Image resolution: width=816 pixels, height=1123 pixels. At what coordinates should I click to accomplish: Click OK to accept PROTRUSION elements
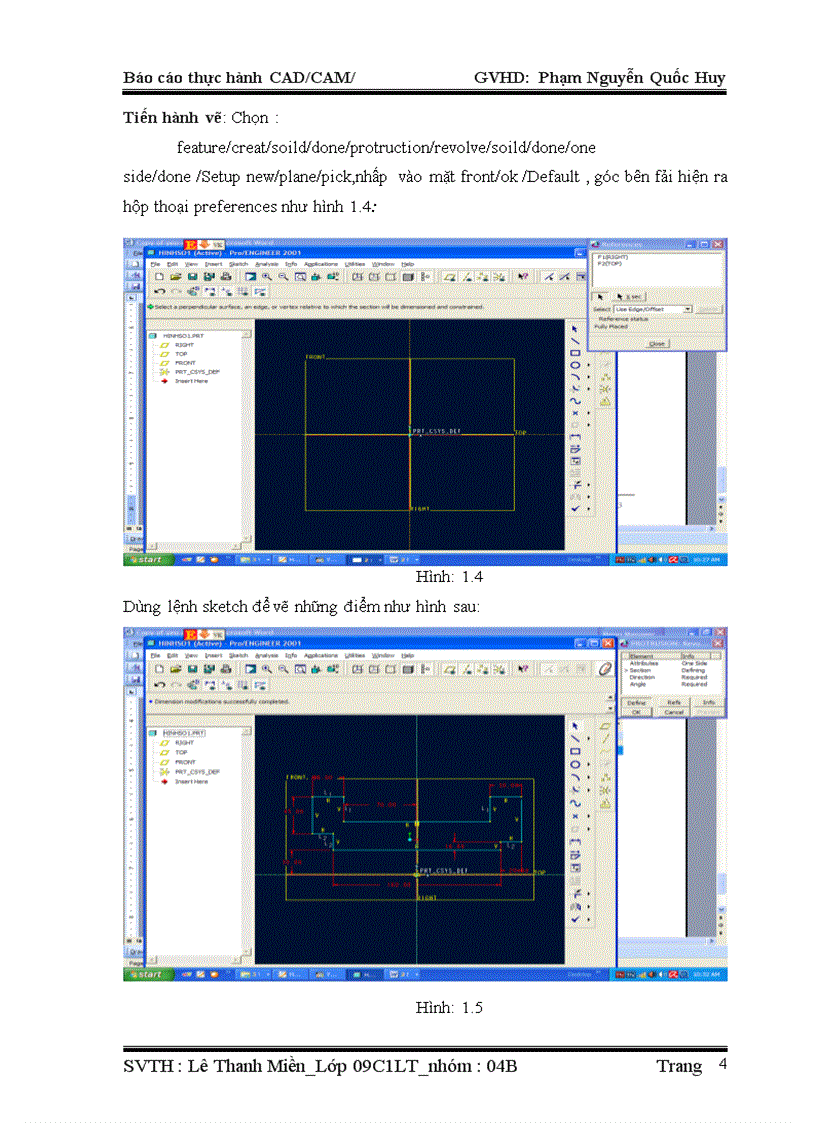[x=637, y=712]
